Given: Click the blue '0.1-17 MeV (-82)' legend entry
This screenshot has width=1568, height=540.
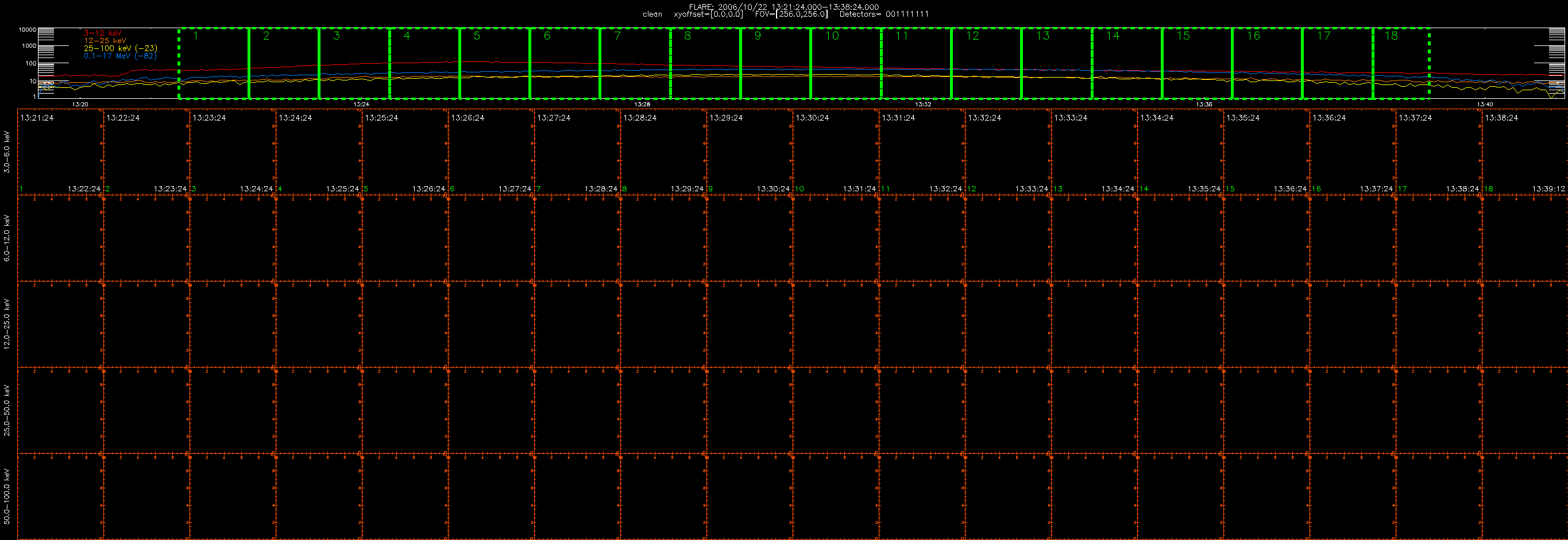Looking at the screenshot, I should click(120, 56).
